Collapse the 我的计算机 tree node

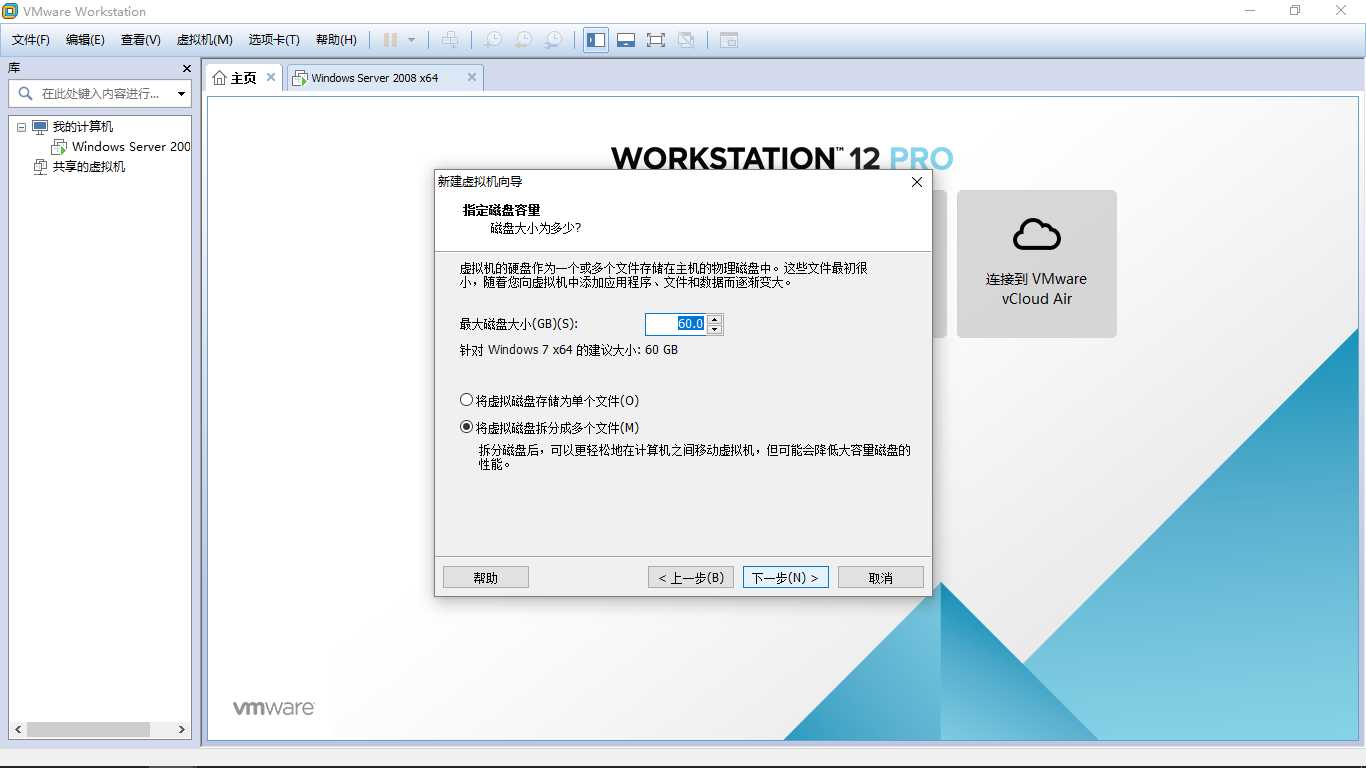pos(21,127)
